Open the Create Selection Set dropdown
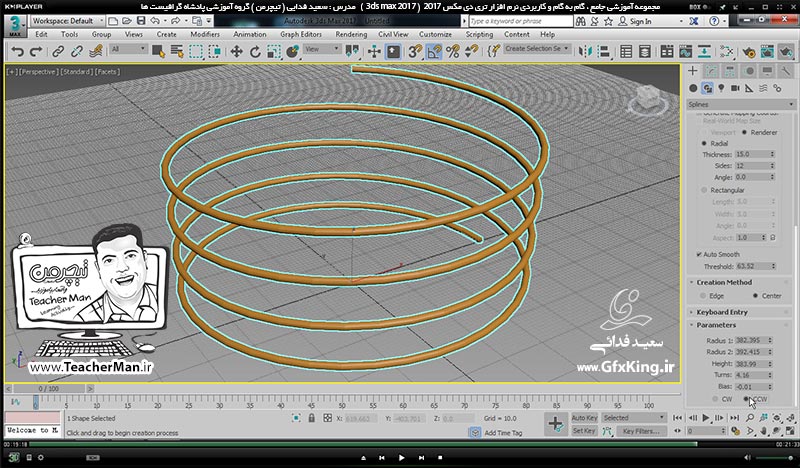 537,48
